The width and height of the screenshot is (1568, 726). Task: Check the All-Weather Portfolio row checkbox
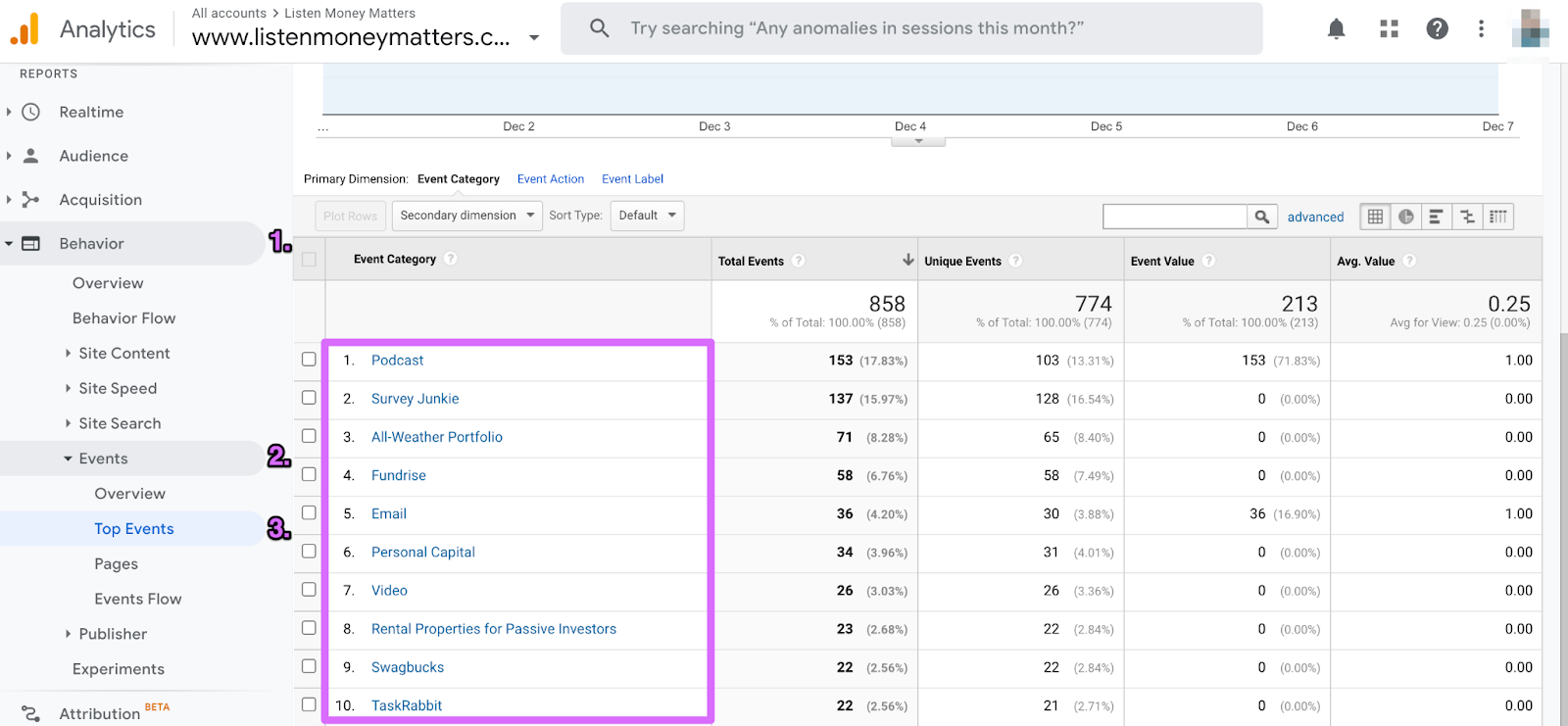point(309,436)
